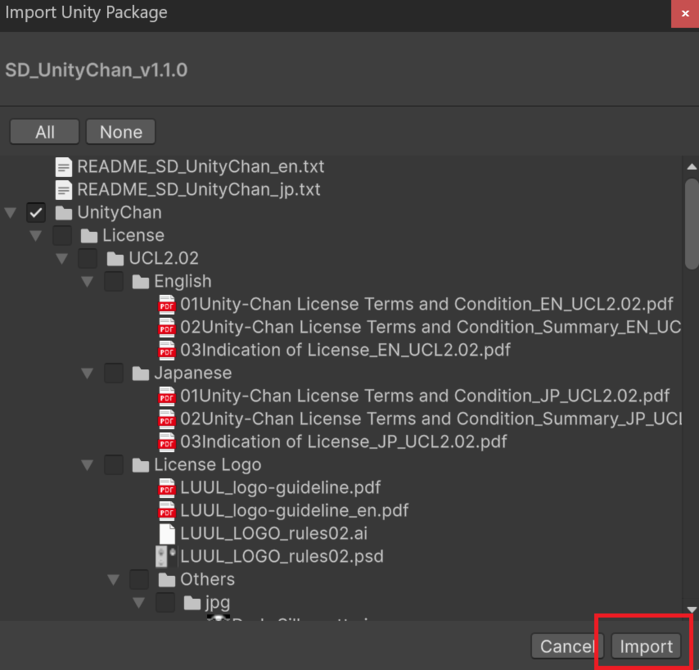The width and height of the screenshot is (699, 670).
Task: Collapse the License Logo folder arrow
Action: 88,465
